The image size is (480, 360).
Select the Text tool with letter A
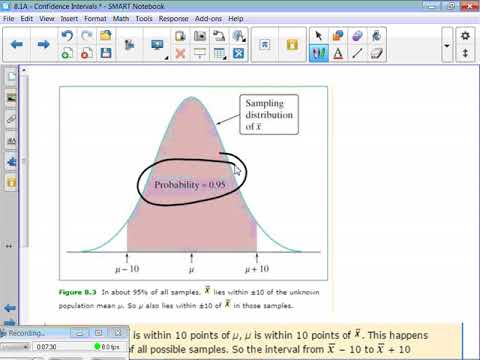point(338,53)
